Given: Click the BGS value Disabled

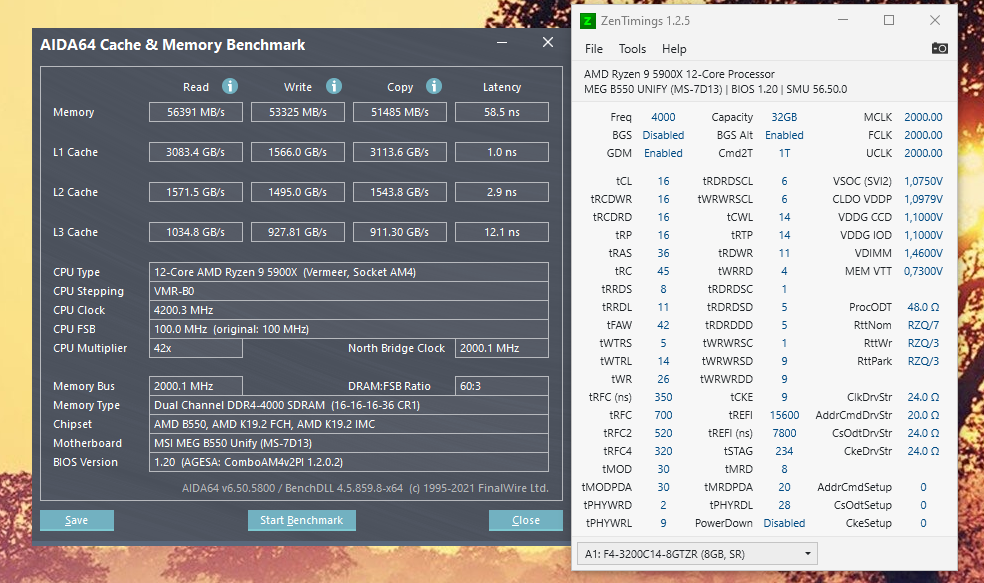Looking at the screenshot, I should (663, 136).
